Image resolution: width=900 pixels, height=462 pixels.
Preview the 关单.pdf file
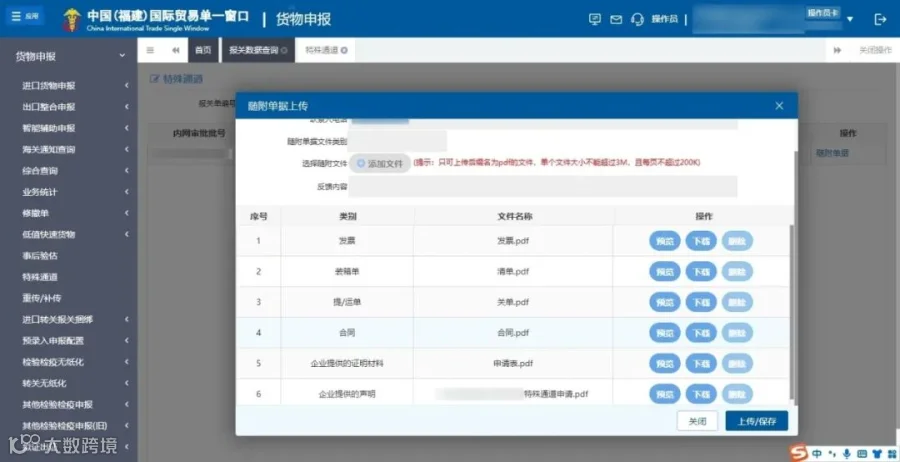tap(665, 302)
